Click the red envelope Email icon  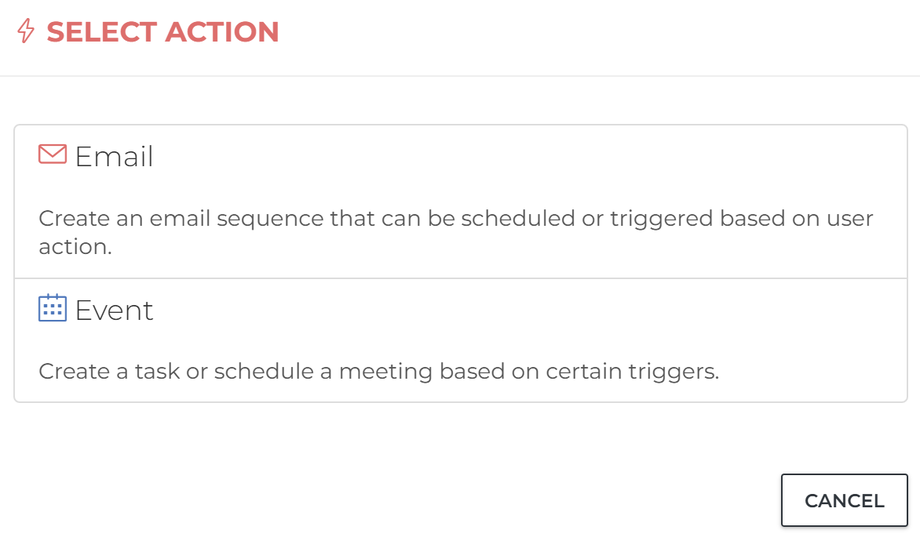point(52,155)
